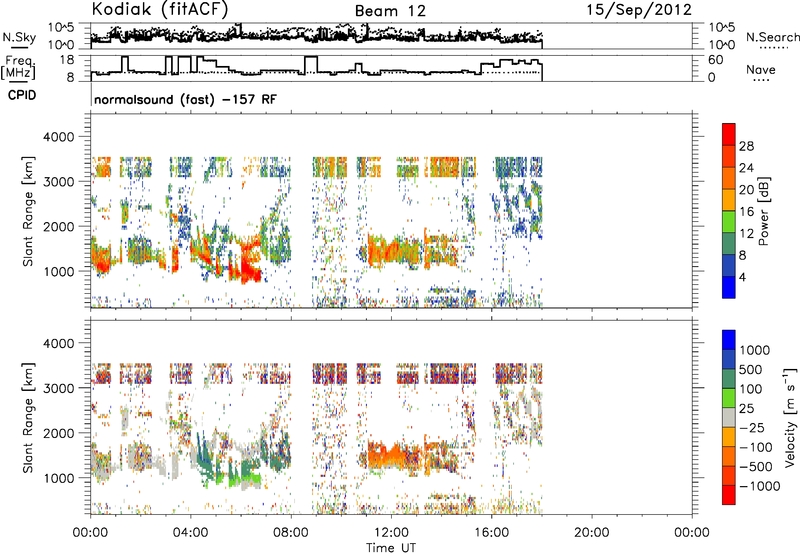Click the '12:00' time axis label
Screen dimensions: 800x554
tap(391, 533)
